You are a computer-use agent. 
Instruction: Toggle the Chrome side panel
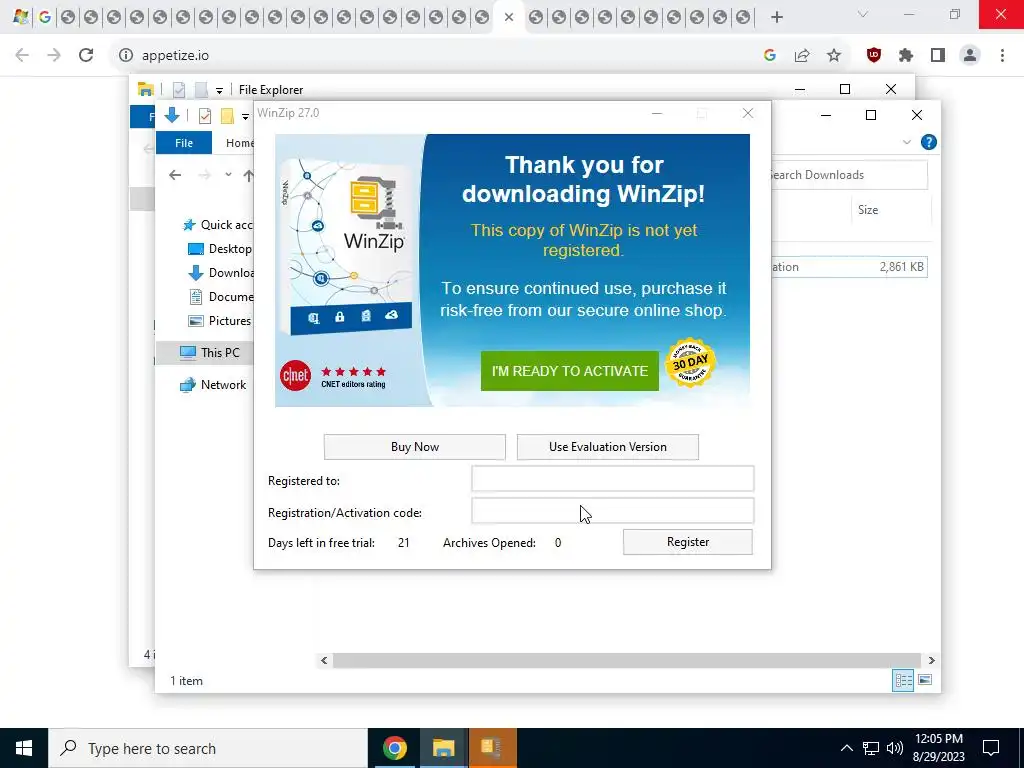[938, 56]
